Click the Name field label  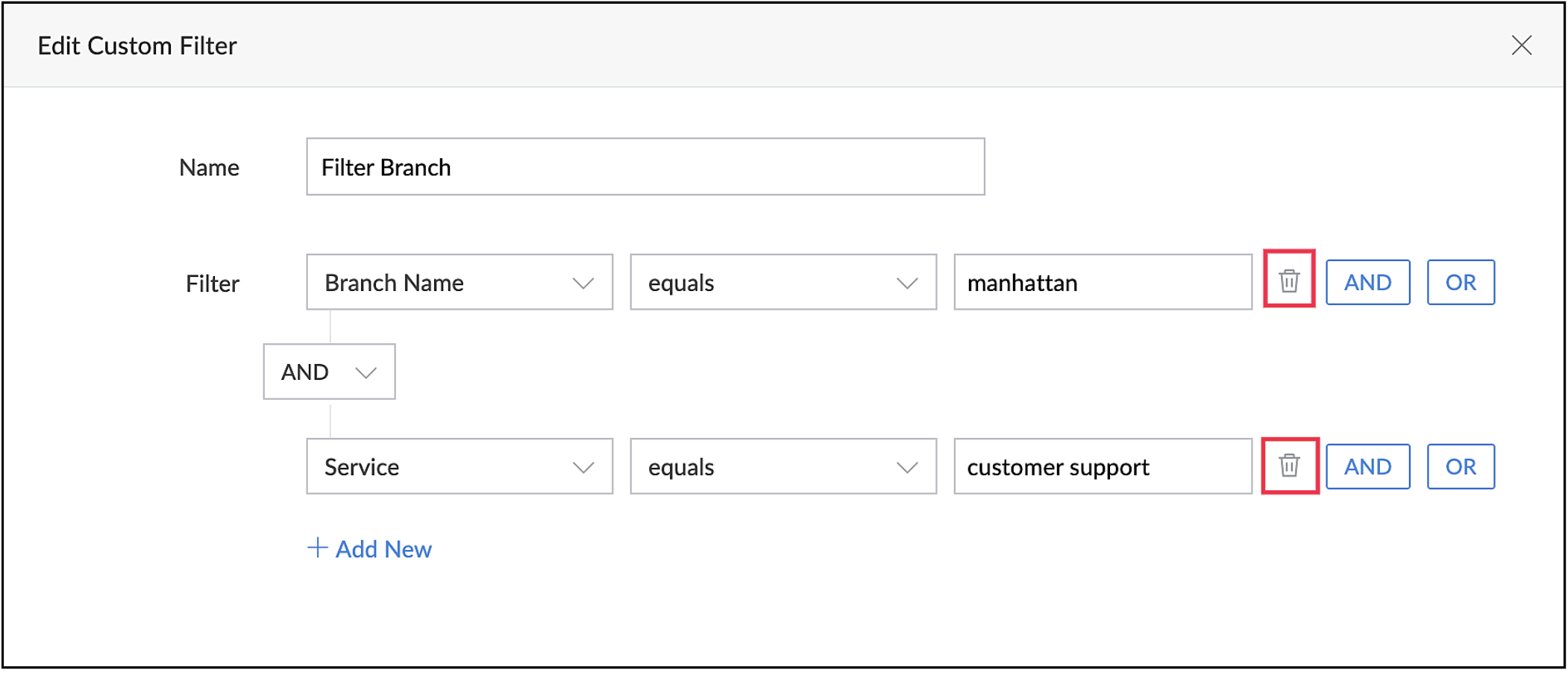(209, 167)
